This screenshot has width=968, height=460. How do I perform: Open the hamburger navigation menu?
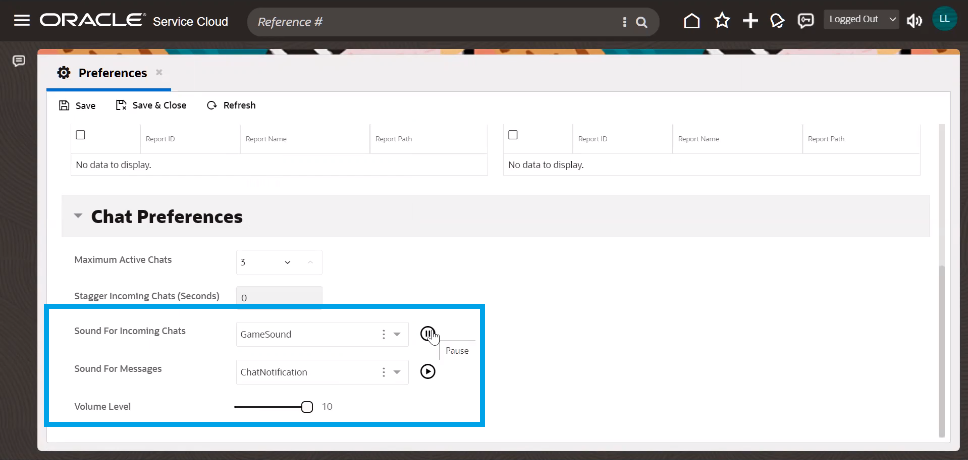[22, 21]
